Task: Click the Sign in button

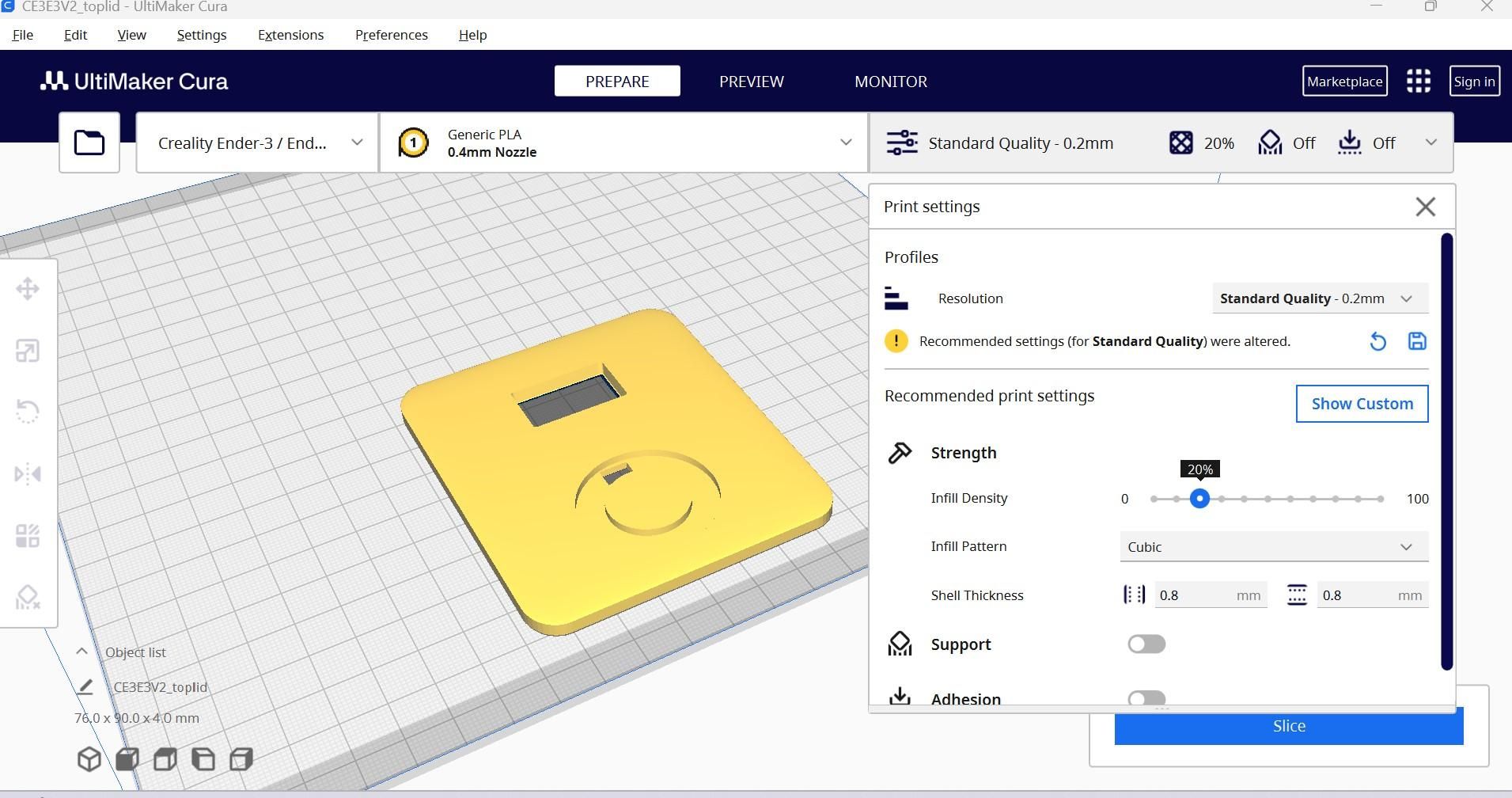Action: 1474,81
